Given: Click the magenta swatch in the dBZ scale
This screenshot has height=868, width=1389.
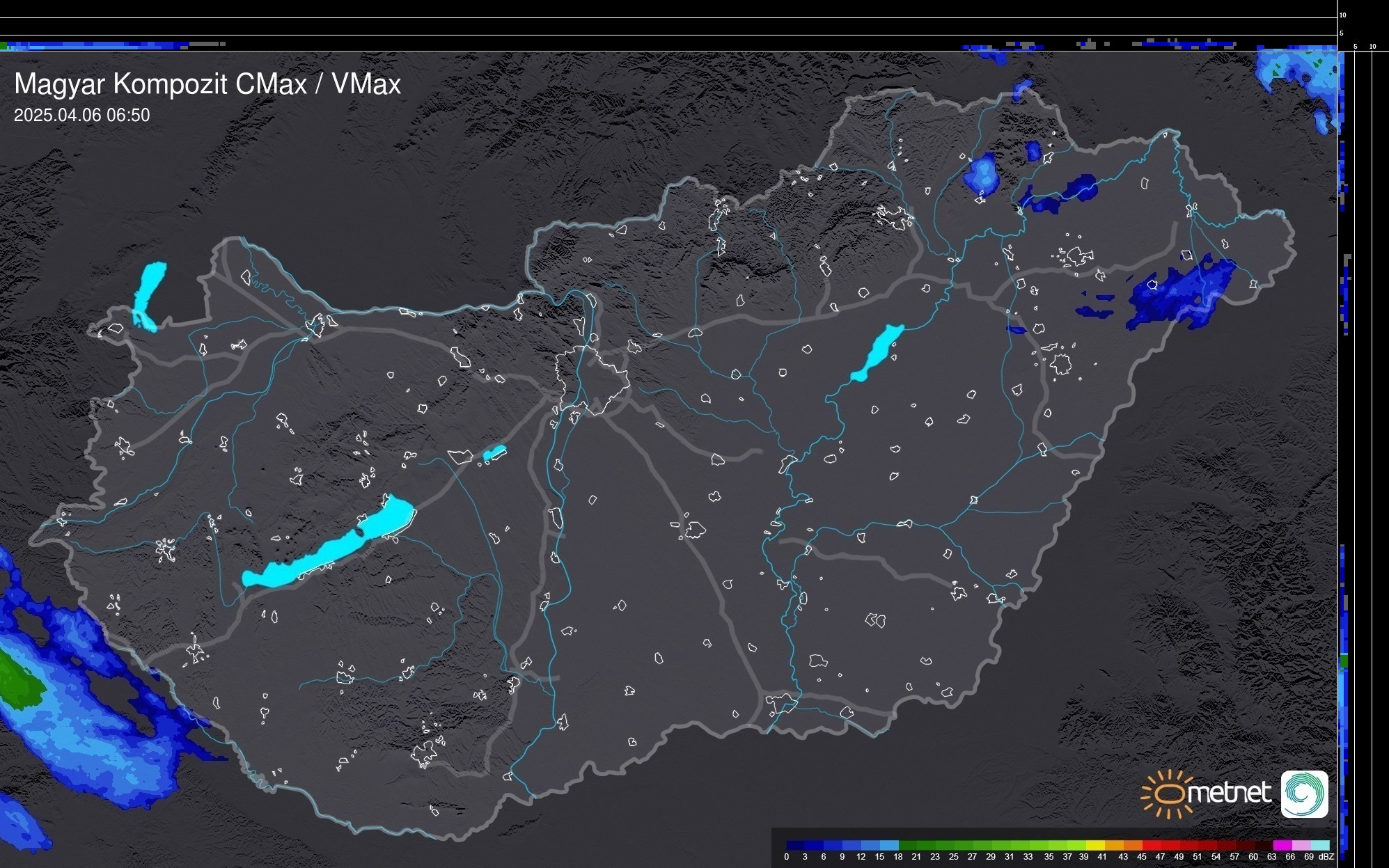Looking at the screenshot, I should pyautogui.click(x=1282, y=845).
